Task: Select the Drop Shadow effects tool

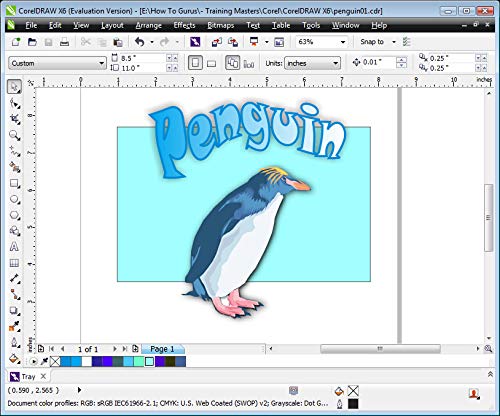Action: point(14,311)
